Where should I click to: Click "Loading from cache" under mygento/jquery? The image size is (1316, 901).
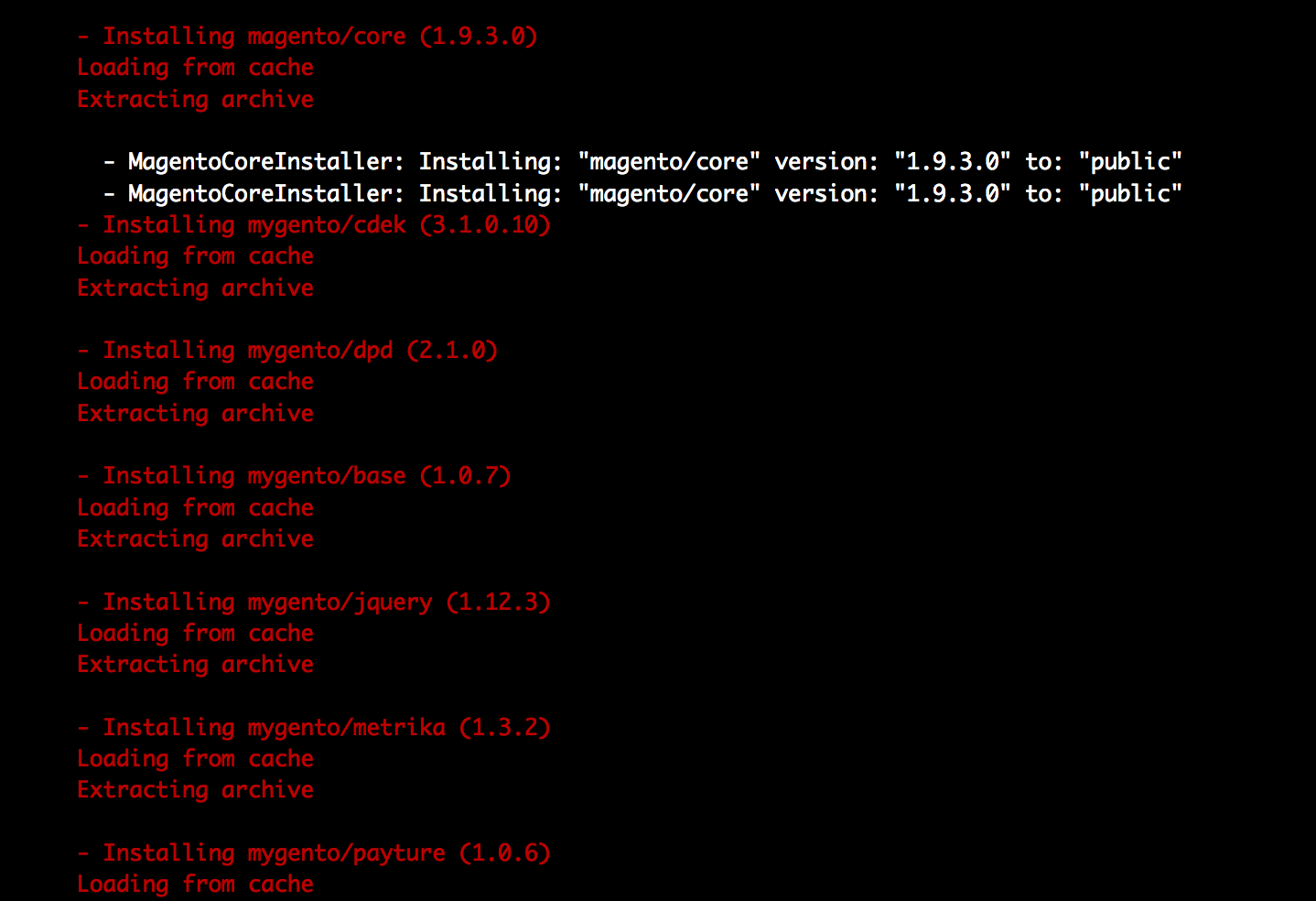[195, 634]
